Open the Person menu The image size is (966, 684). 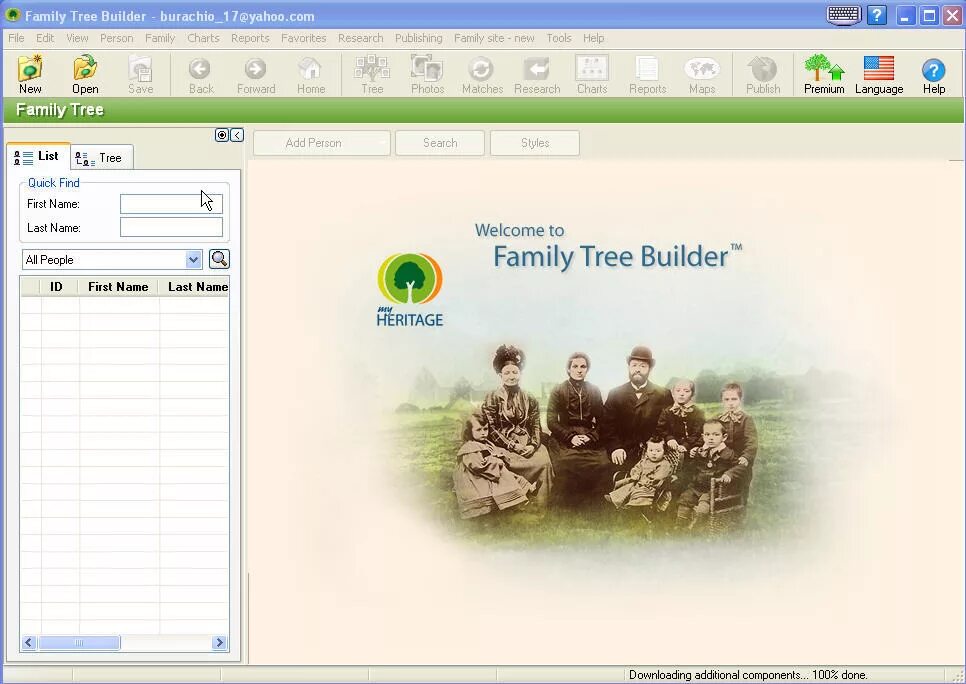click(116, 38)
